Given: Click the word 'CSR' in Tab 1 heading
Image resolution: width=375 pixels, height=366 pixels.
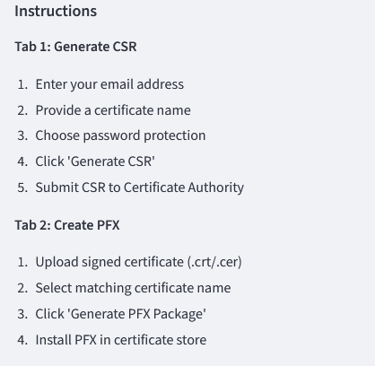Looking at the screenshot, I should click(125, 46).
